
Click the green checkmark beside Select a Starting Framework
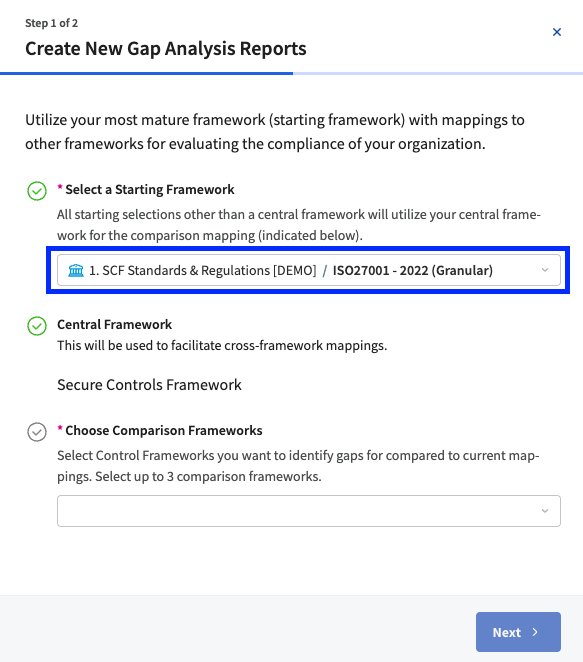click(x=37, y=191)
